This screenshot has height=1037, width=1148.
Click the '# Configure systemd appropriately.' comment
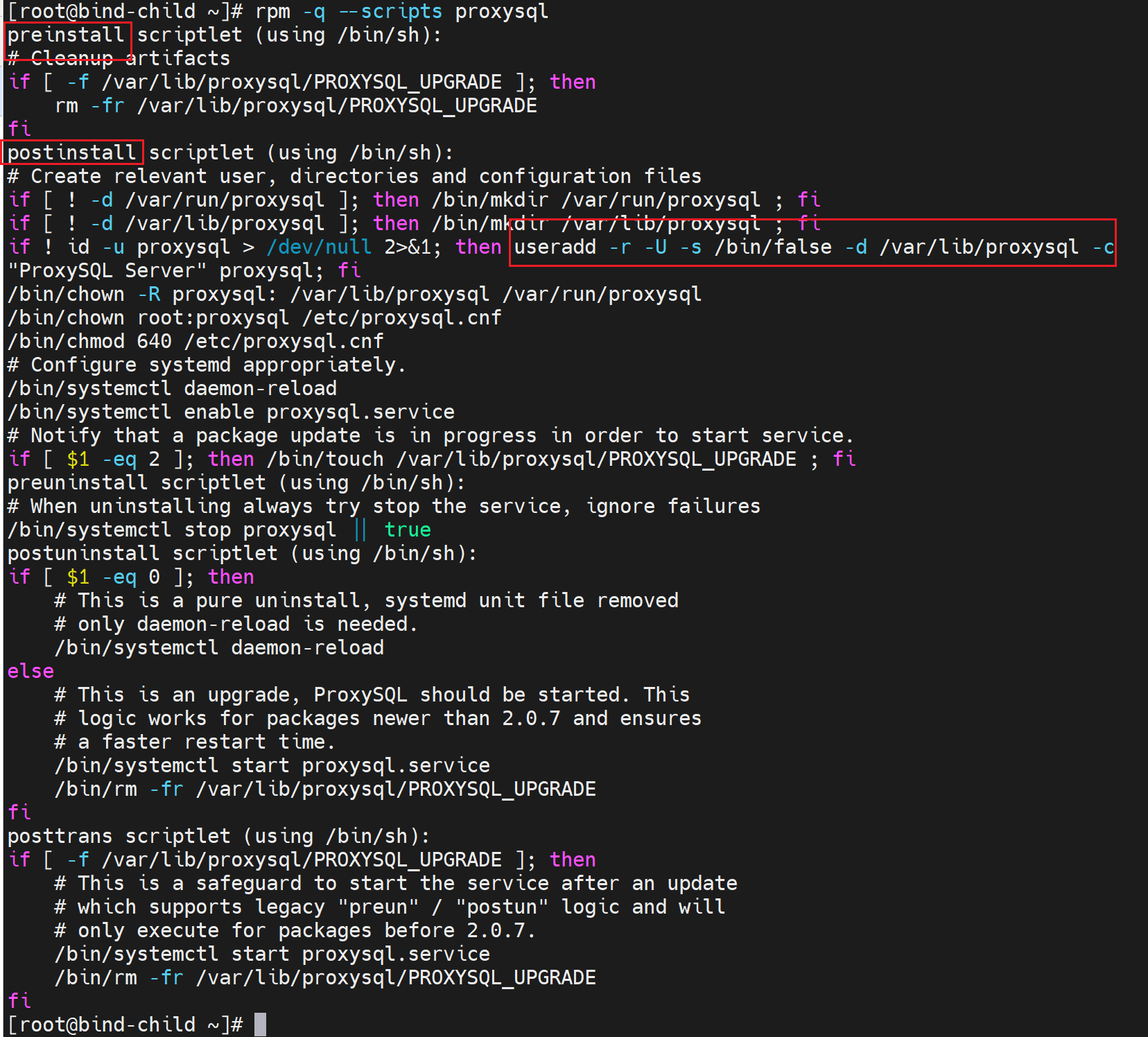click(x=206, y=365)
